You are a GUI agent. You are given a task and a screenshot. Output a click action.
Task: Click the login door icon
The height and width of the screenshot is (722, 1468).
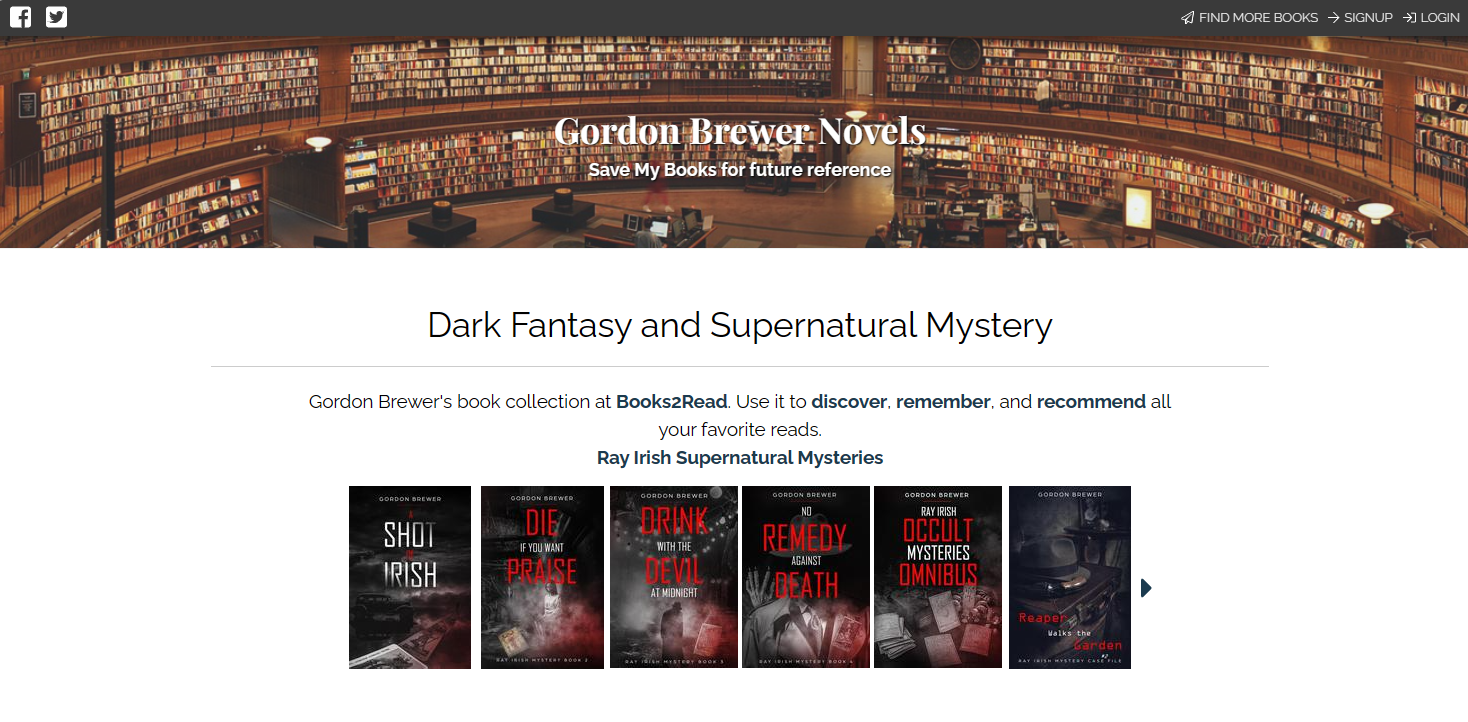[1409, 18]
